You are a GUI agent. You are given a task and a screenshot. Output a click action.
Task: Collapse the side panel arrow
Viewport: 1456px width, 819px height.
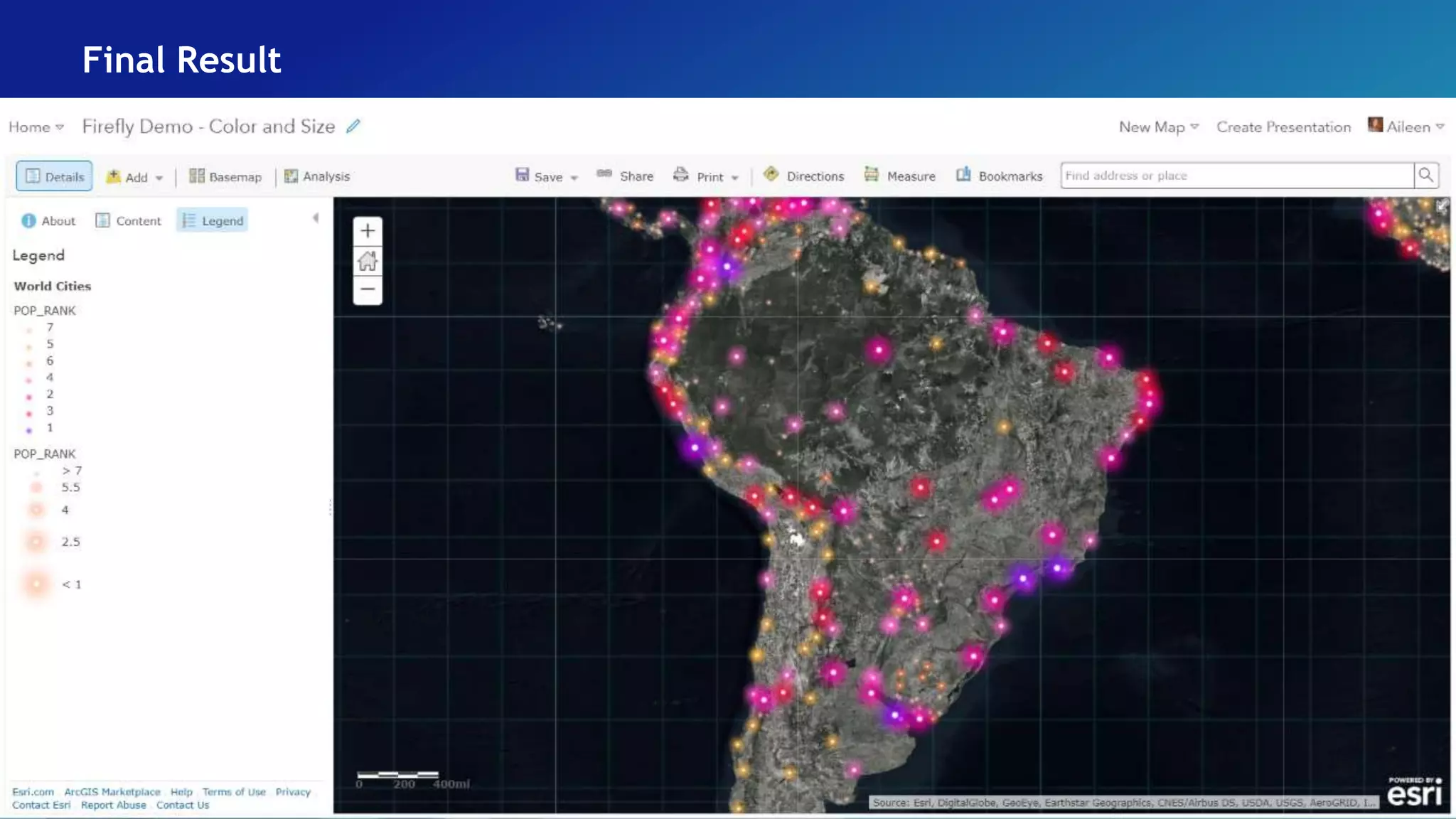tap(316, 218)
